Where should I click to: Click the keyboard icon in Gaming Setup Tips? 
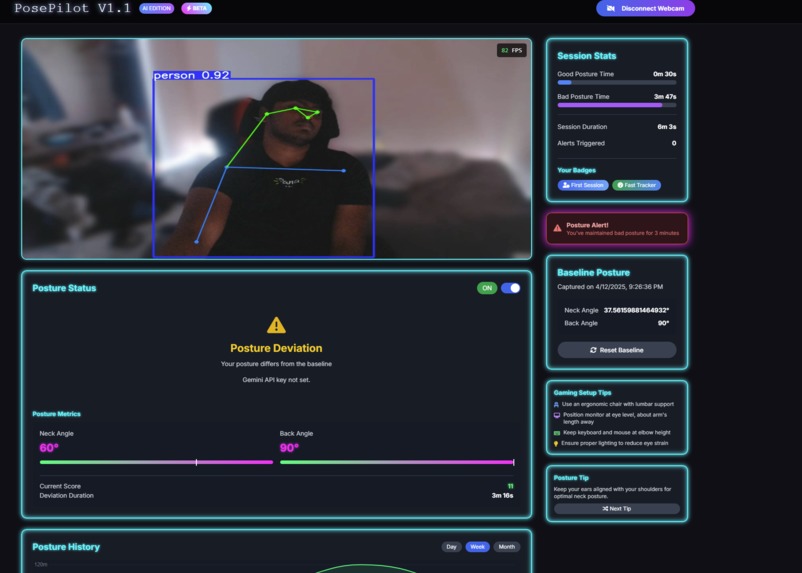click(557, 433)
